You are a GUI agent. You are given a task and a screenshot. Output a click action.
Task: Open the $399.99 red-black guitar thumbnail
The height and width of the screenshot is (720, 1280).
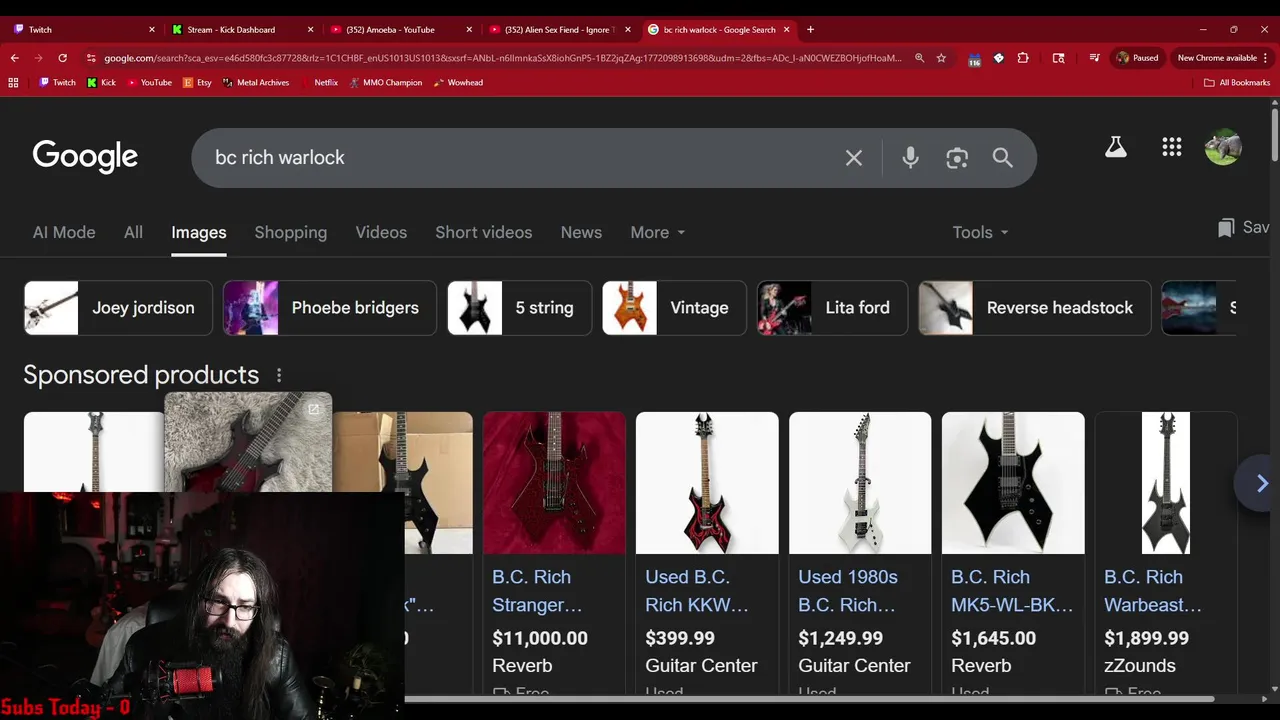coord(707,483)
